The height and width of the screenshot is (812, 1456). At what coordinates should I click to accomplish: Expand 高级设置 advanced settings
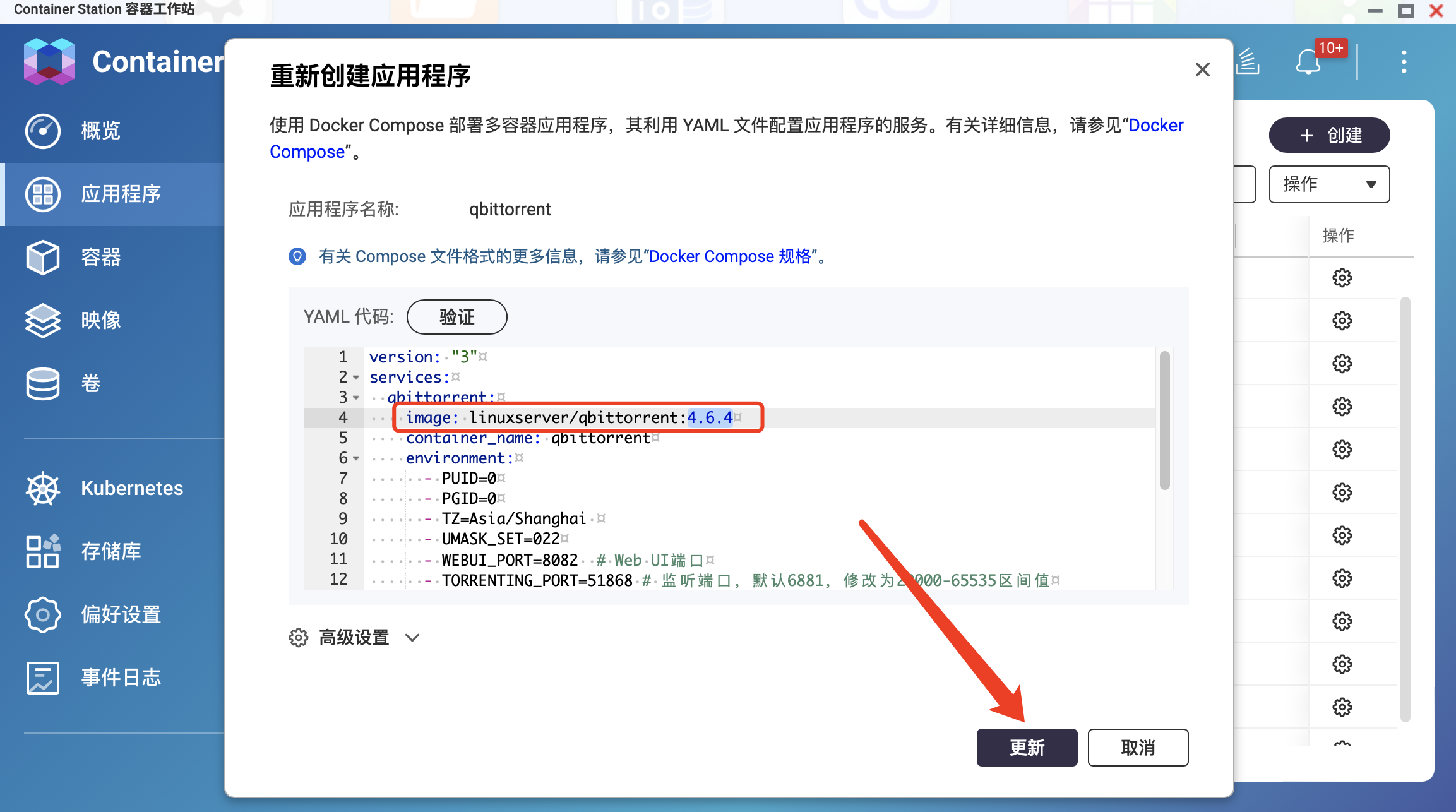tap(354, 638)
